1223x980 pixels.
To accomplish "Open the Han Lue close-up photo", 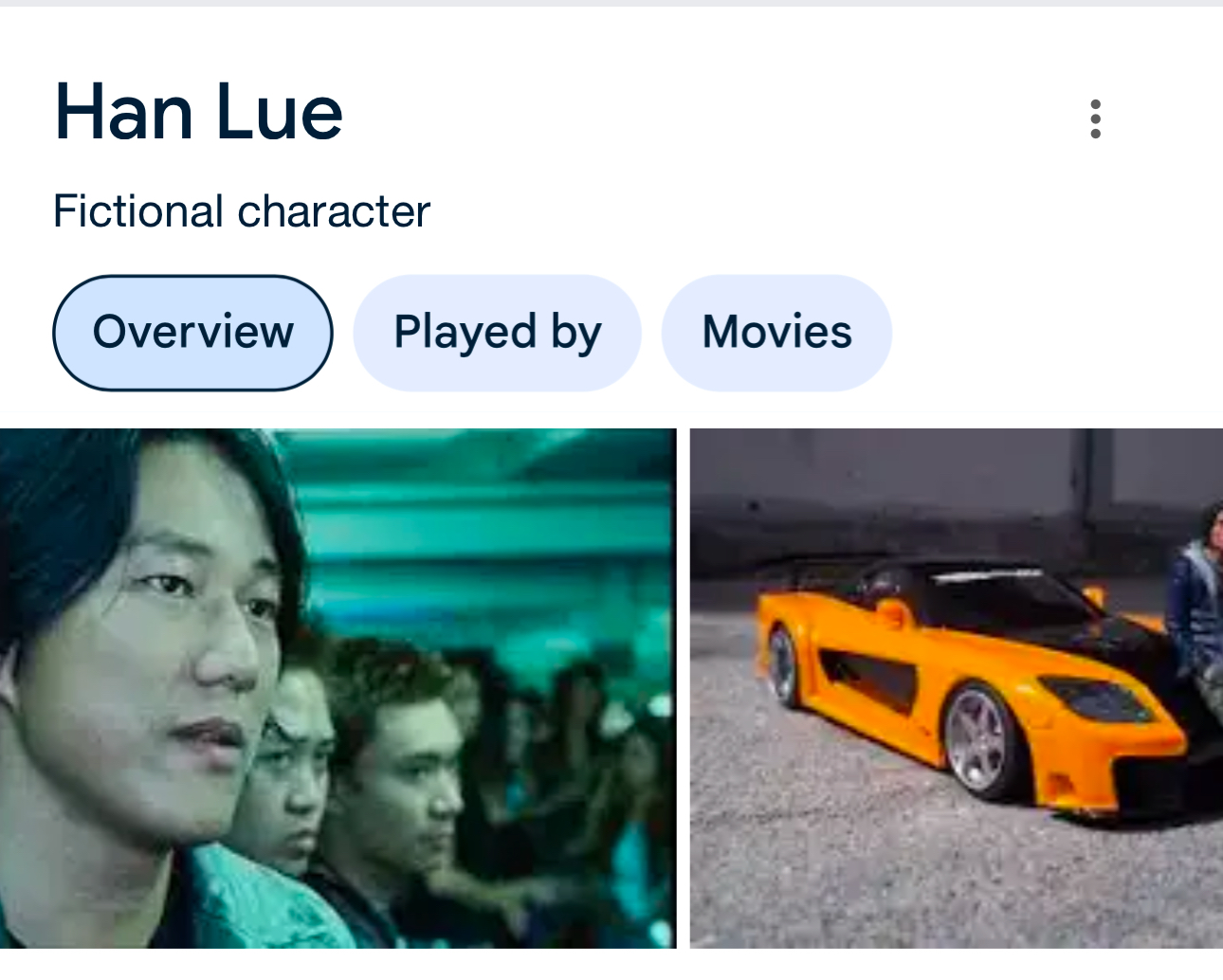I will click(338, 688).
